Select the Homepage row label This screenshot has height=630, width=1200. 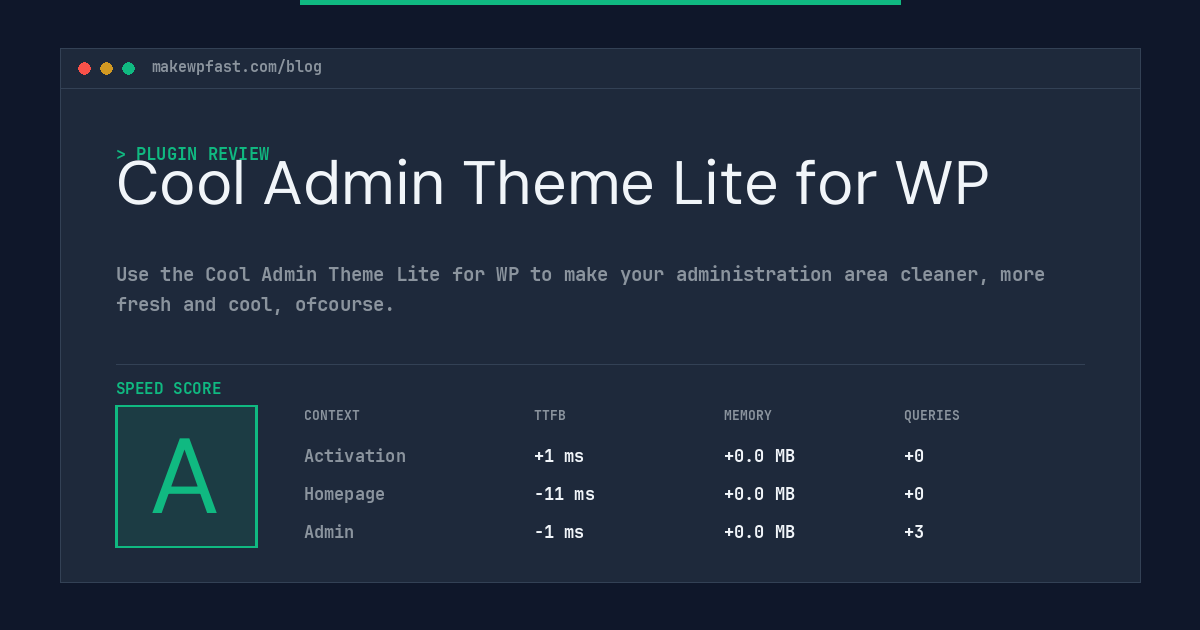pyautogui.click(x=344, y=494)
